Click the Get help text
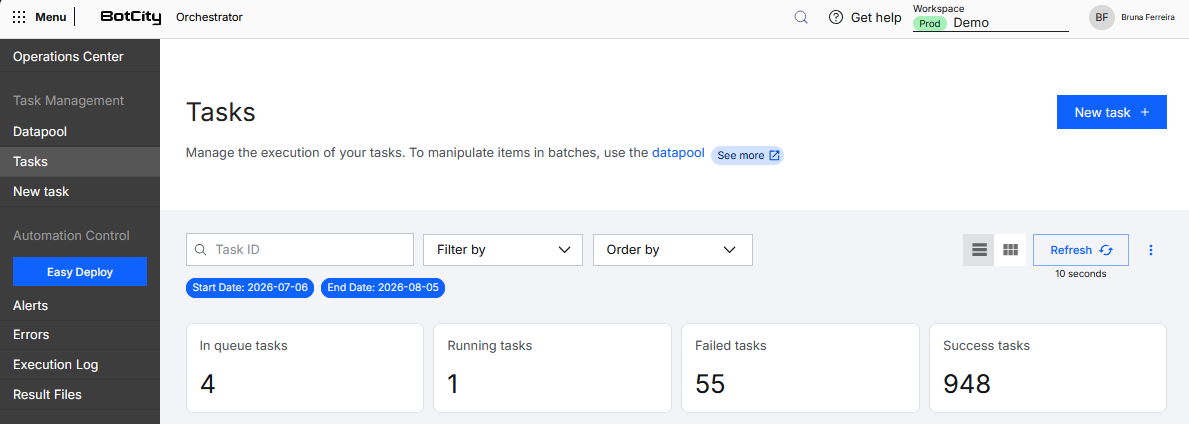Viewport: 1189px width, 424px height. 876,17
